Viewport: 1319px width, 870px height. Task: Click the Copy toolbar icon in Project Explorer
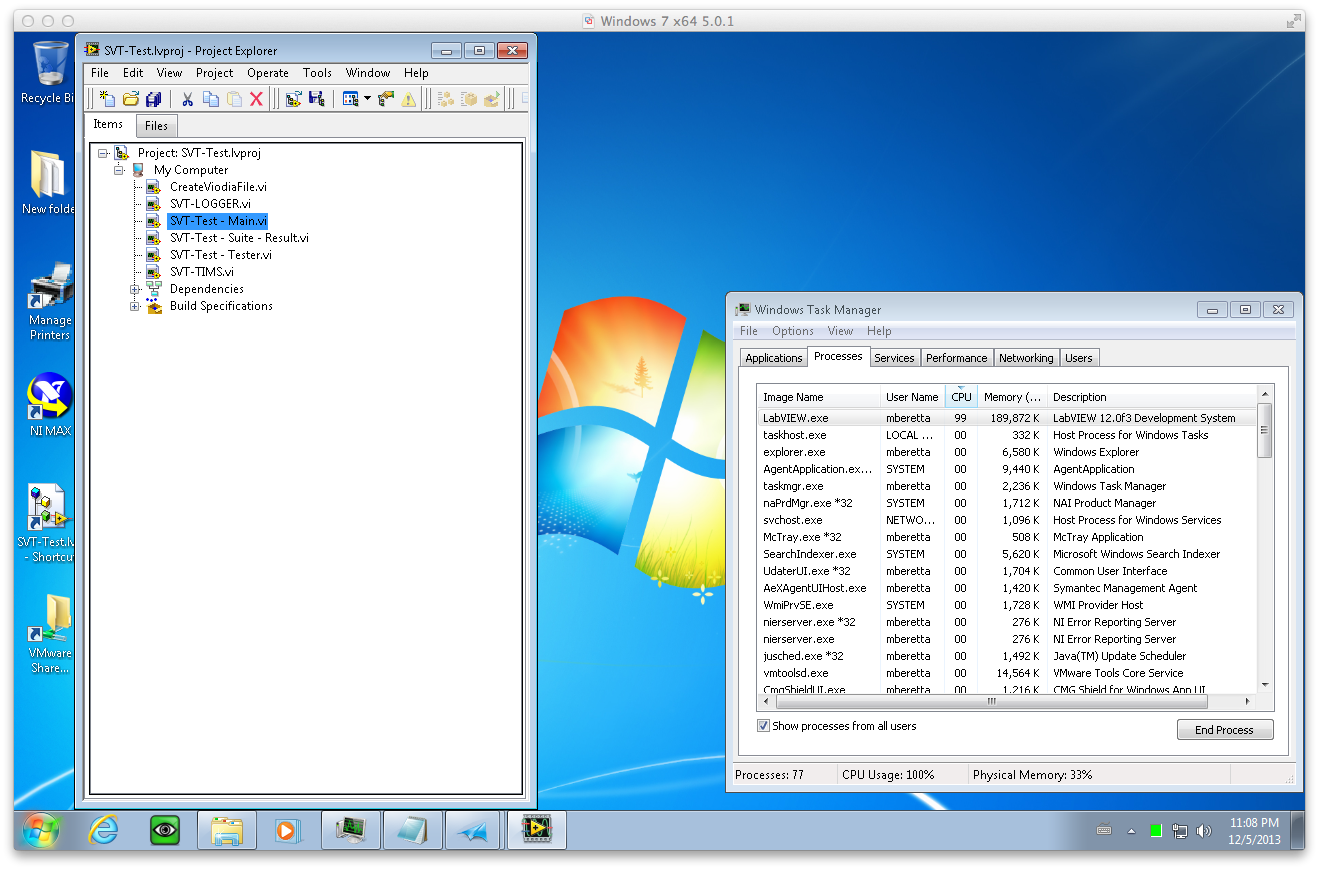(210, 98)
